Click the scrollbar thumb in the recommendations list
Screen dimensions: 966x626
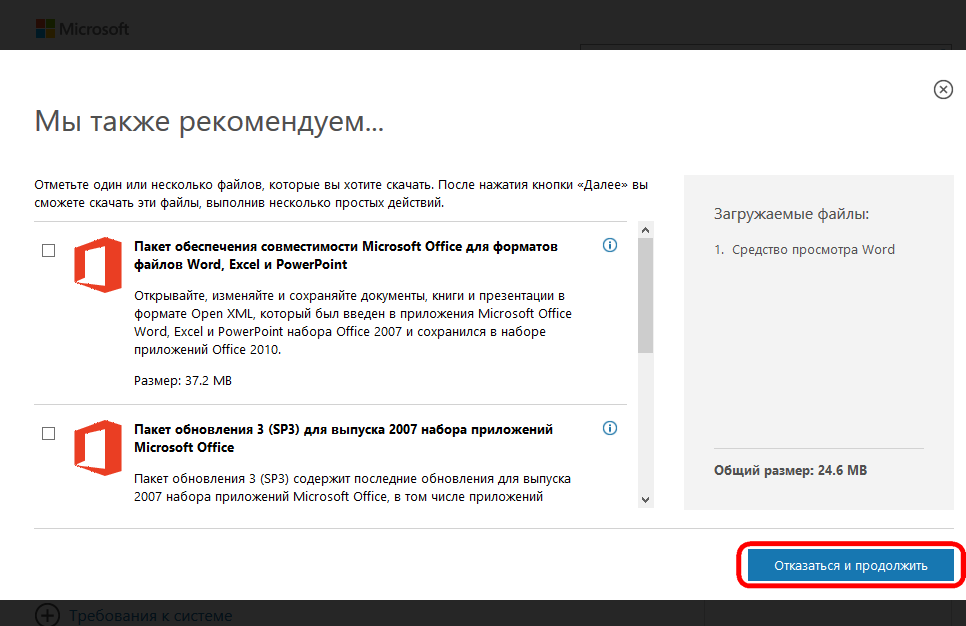[645, 295]
